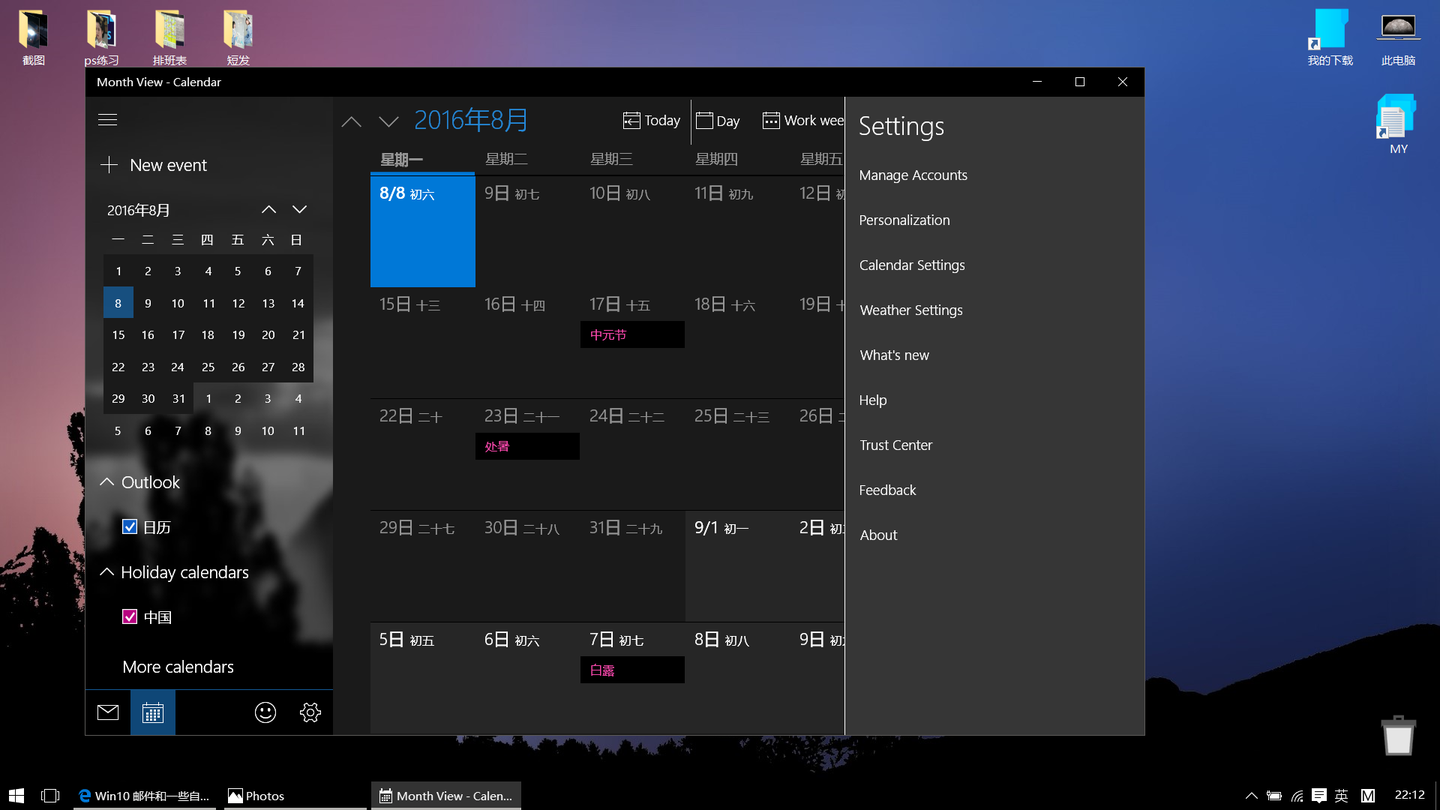Select the 8/8 today cell

(422, 231)
